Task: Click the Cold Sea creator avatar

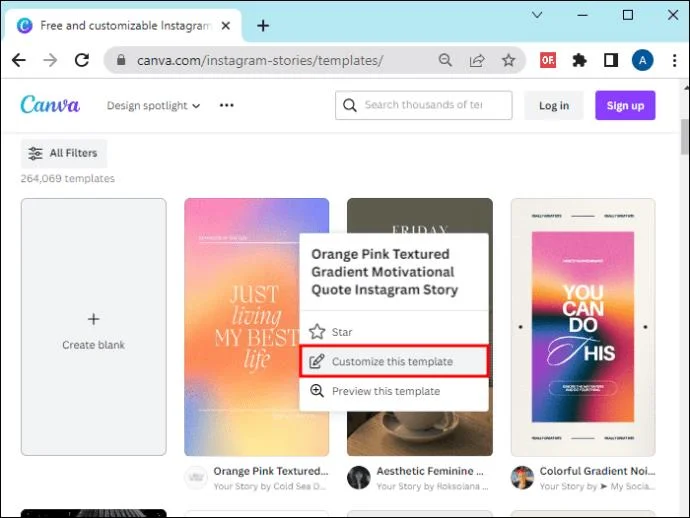Action: coord(196,478)
